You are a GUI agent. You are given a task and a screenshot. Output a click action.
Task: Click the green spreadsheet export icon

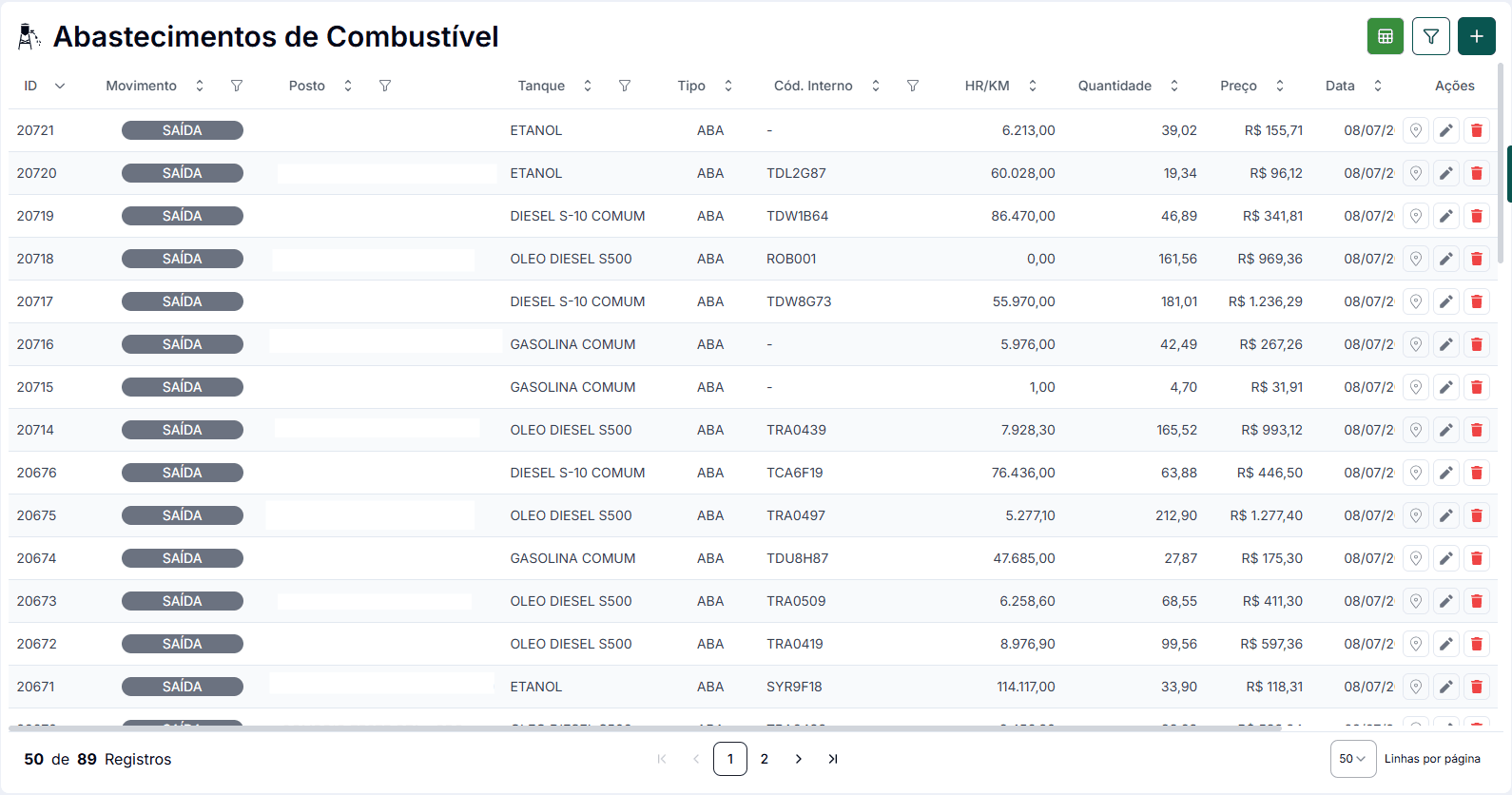click(x=1386, y=36)
